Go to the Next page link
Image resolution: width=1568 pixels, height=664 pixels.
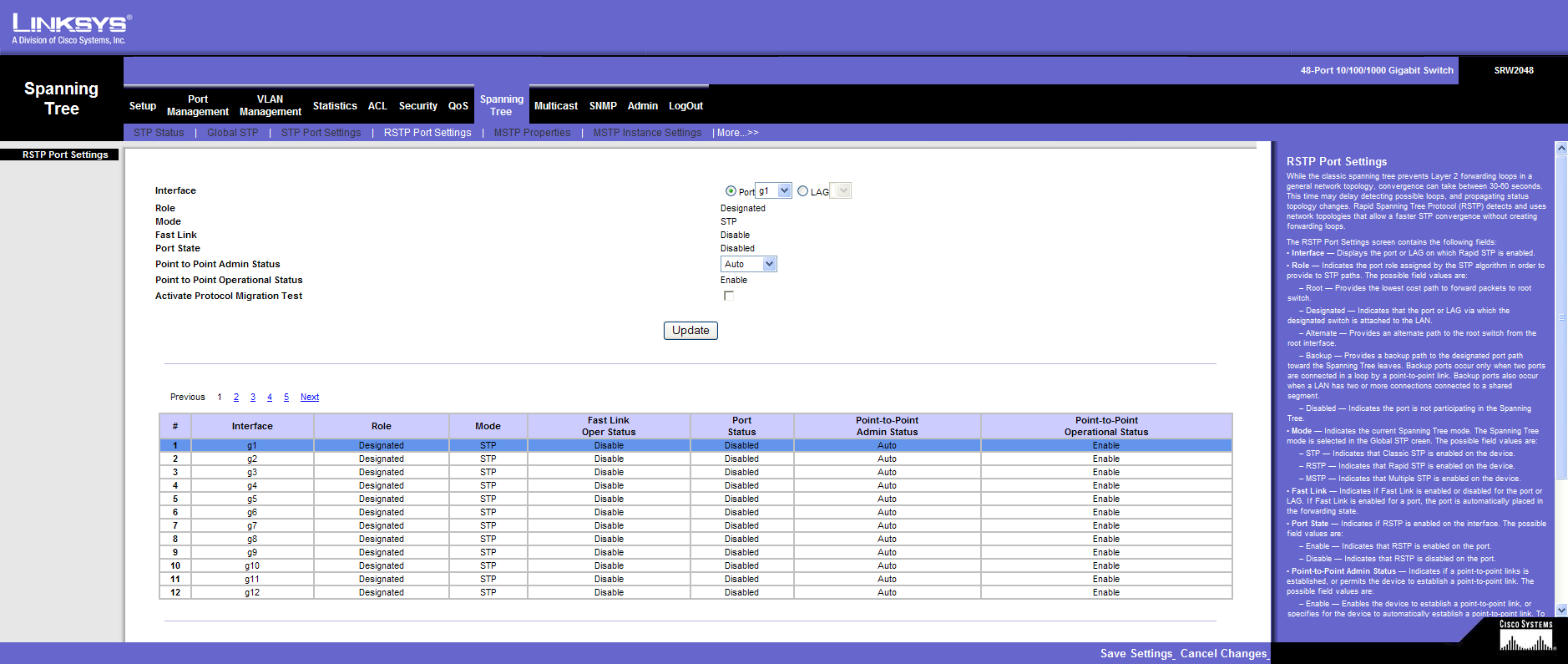click(309, 398)
